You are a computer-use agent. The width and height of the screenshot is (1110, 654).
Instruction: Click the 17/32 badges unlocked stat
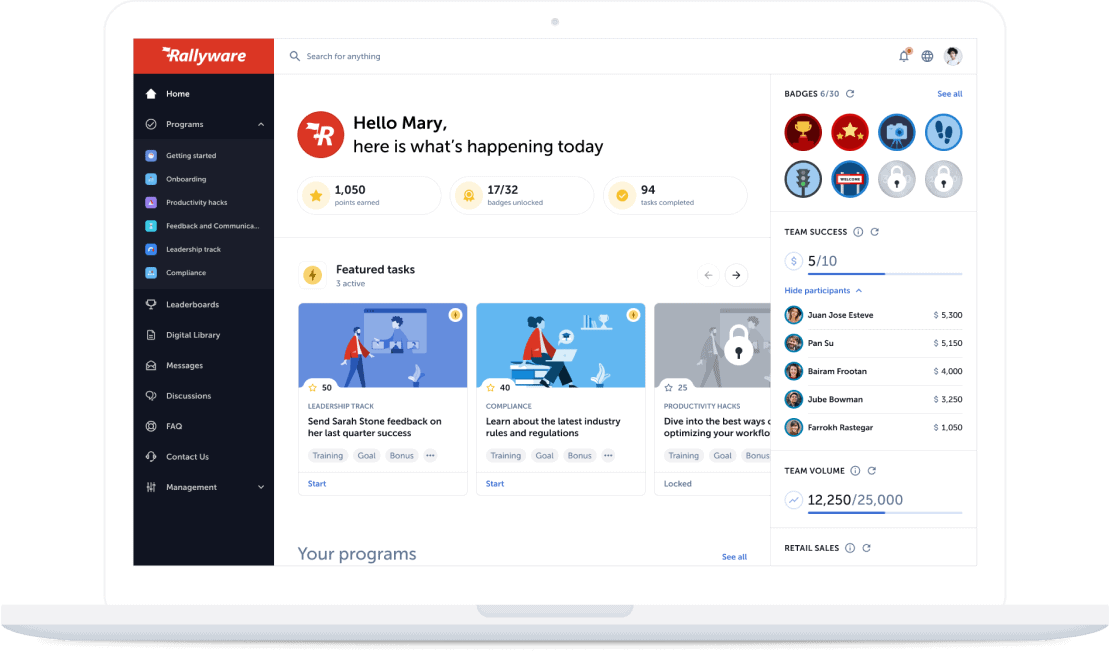click(x=522, y=195)
